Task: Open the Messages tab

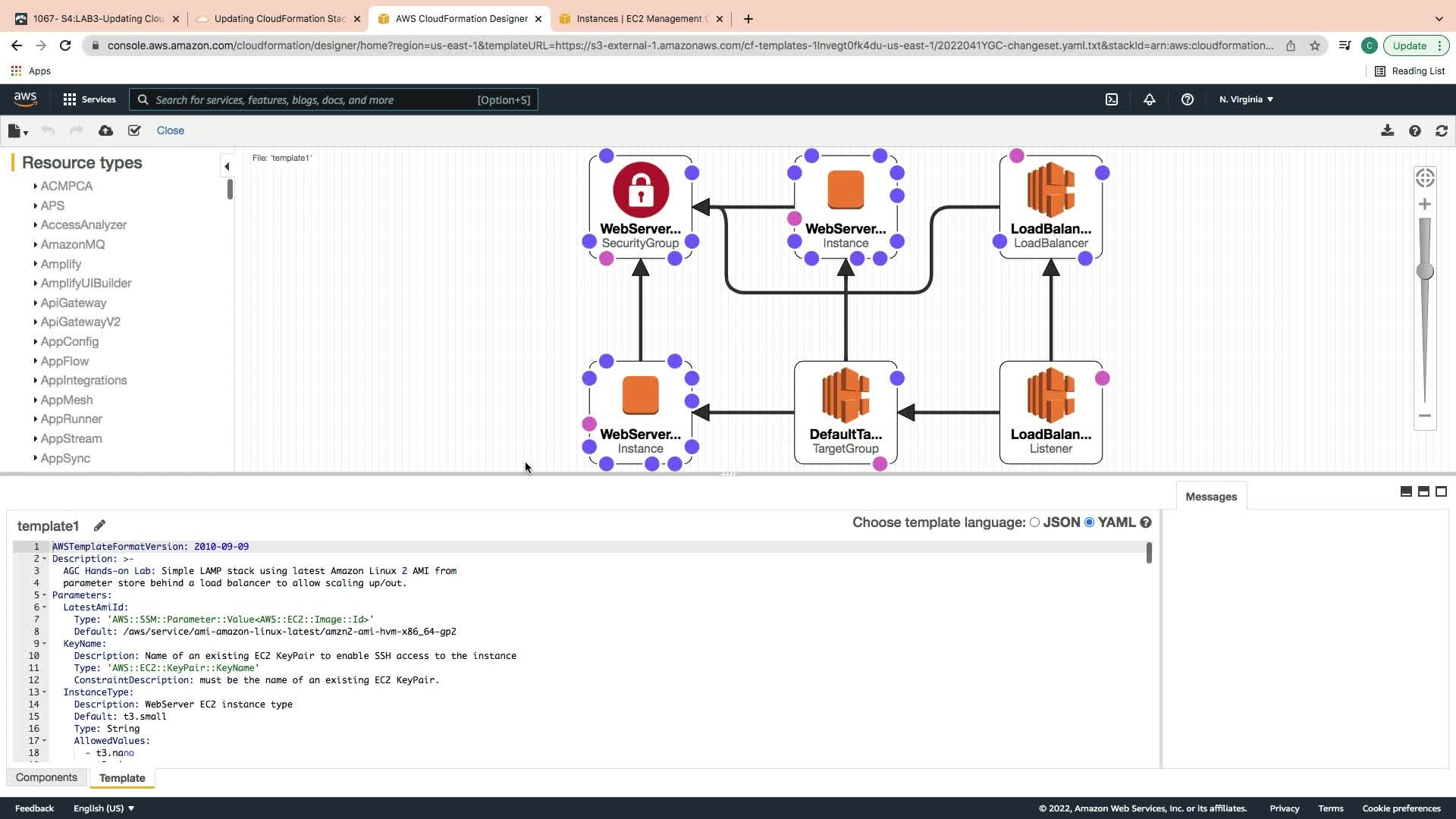Action: tap(1211, 497)
